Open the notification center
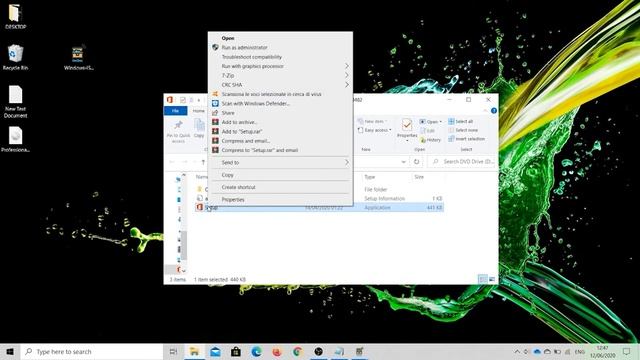This screenshot has width=640, height=360. pos(627,351)
